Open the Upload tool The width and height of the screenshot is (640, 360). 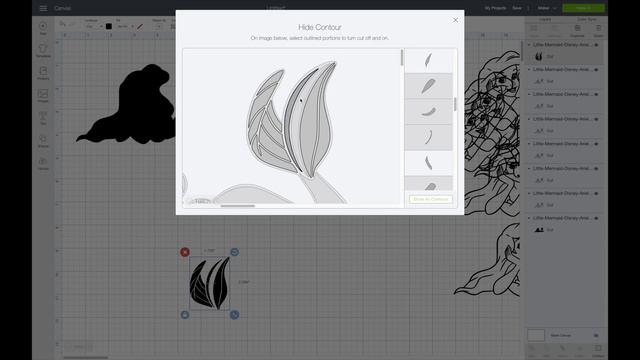43,164
